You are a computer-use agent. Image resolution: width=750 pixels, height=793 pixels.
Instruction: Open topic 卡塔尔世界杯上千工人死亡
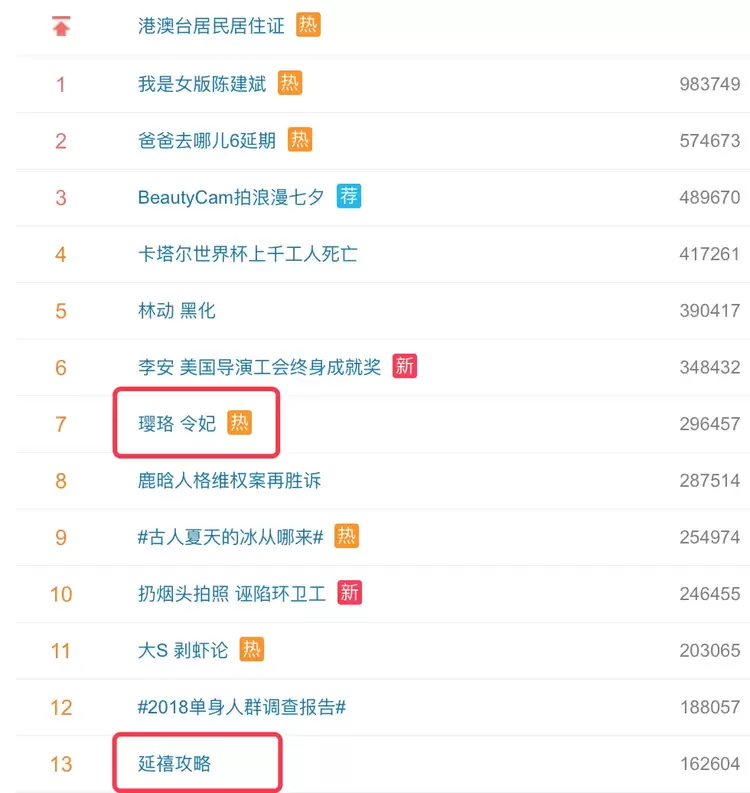point(247,254)
